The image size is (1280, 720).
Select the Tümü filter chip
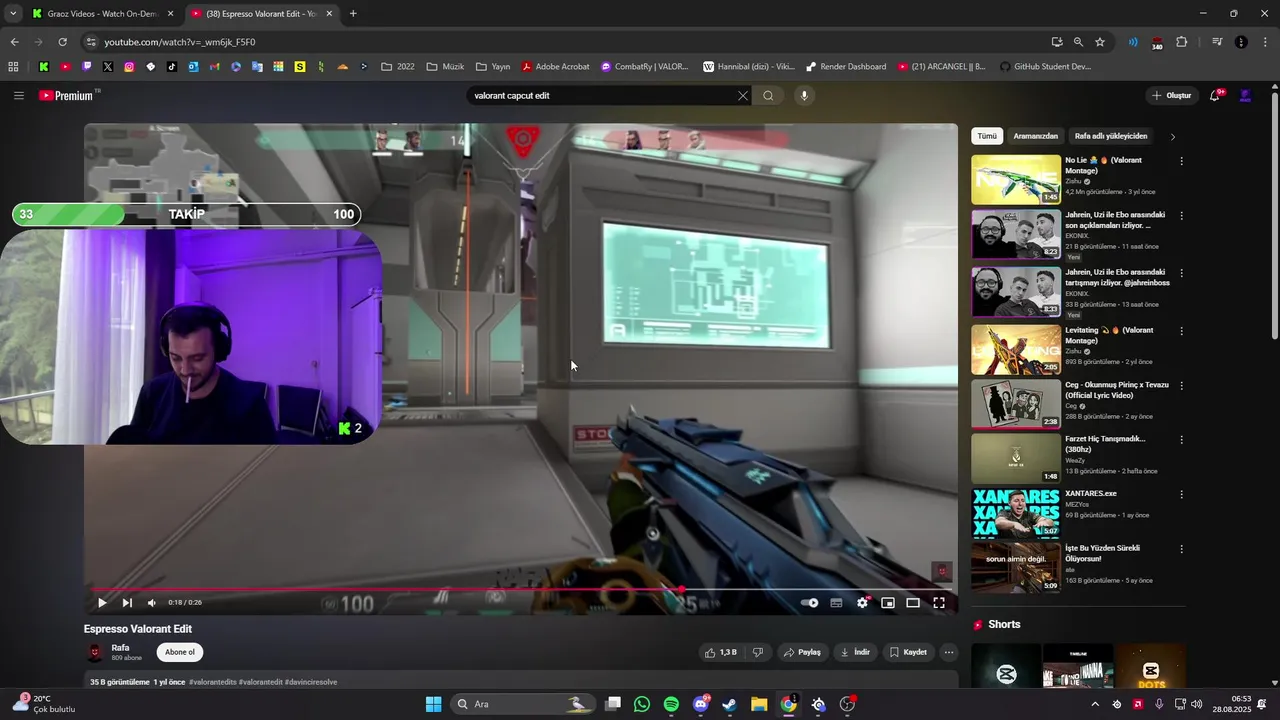[987, 136]
